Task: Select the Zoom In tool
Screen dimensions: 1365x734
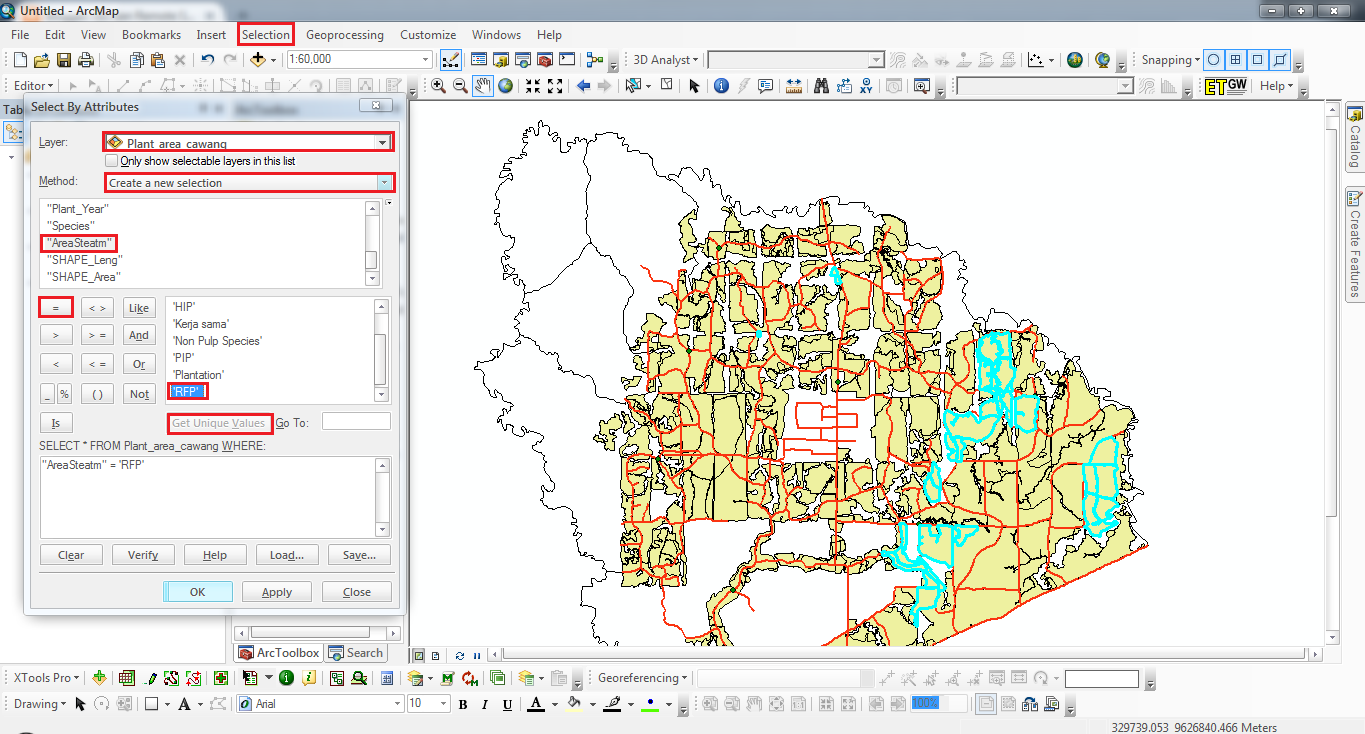Action: click(x=438, y=86)
